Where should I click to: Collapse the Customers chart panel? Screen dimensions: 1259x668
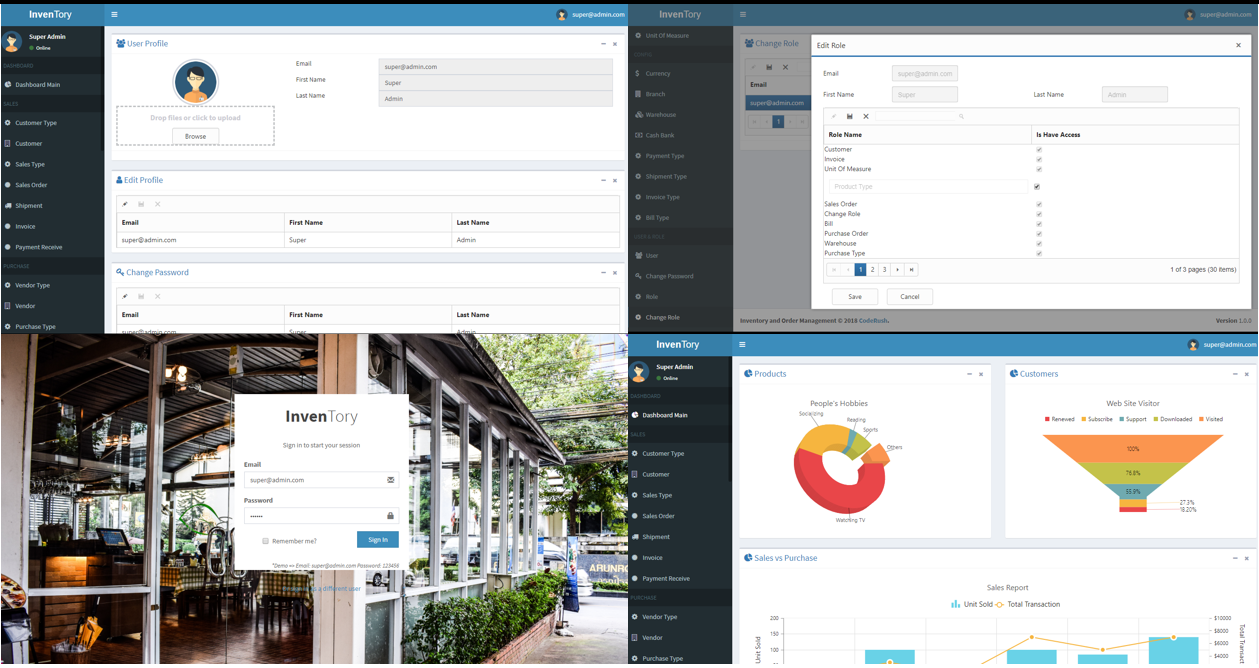click(1235, 374)
